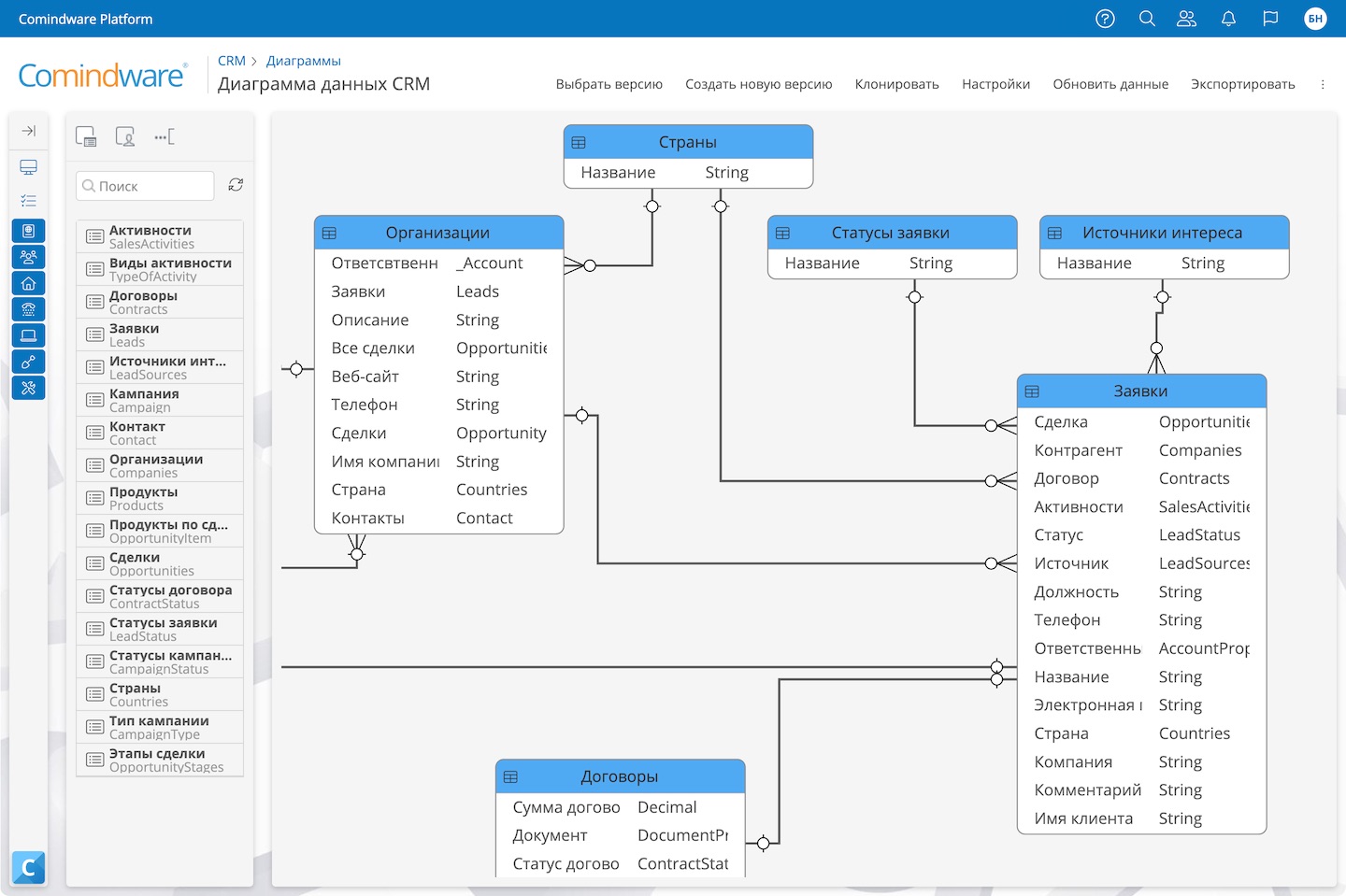Image resolution: width=1346 pixels, height=896 pixels.
Task: Select Статусы кампан... CampaignStatus template
Action: click(160, 661)
